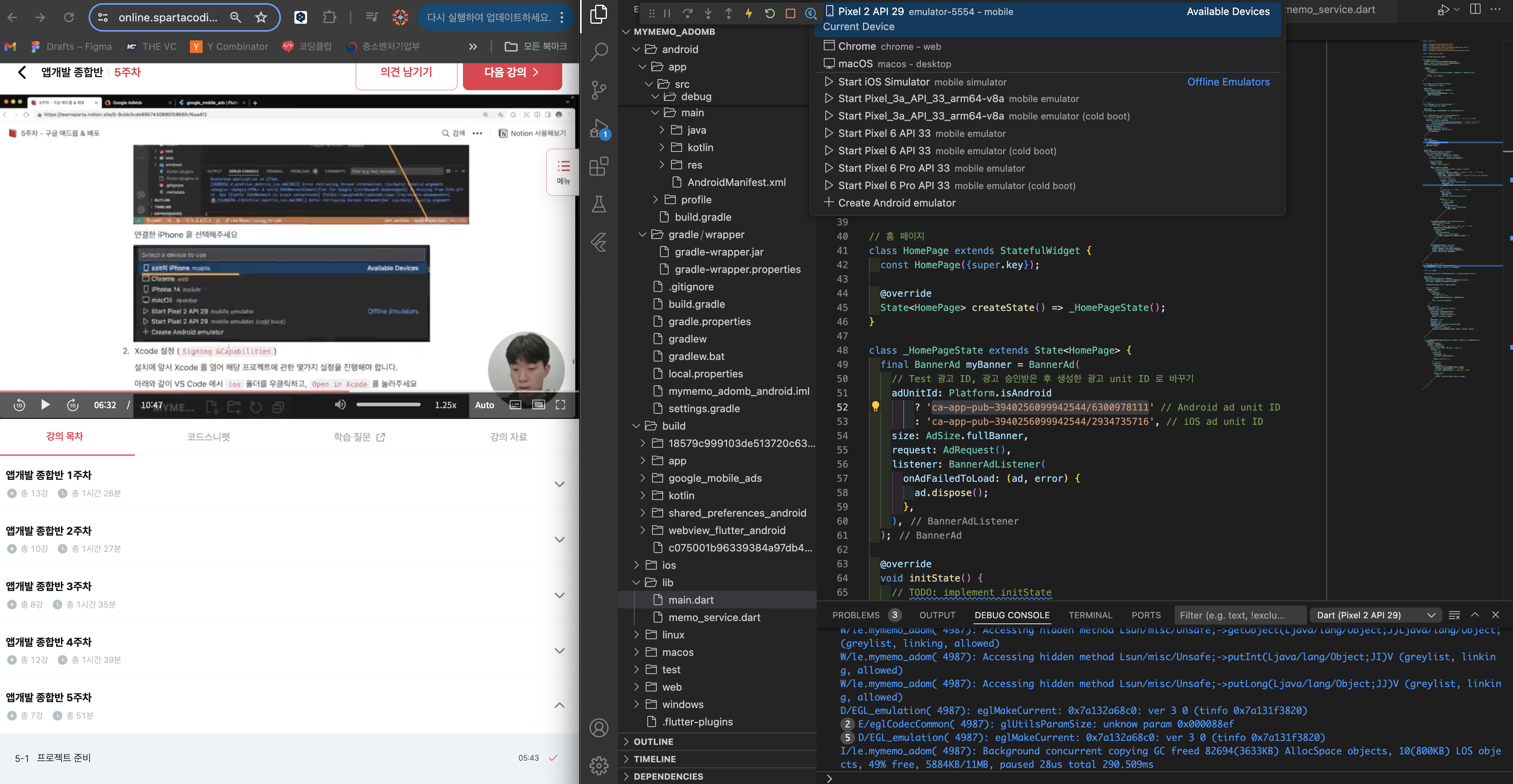This screenshot has width=1513, height=784.
Task: Restart the debug session
Action: click(x=770, y=13)
